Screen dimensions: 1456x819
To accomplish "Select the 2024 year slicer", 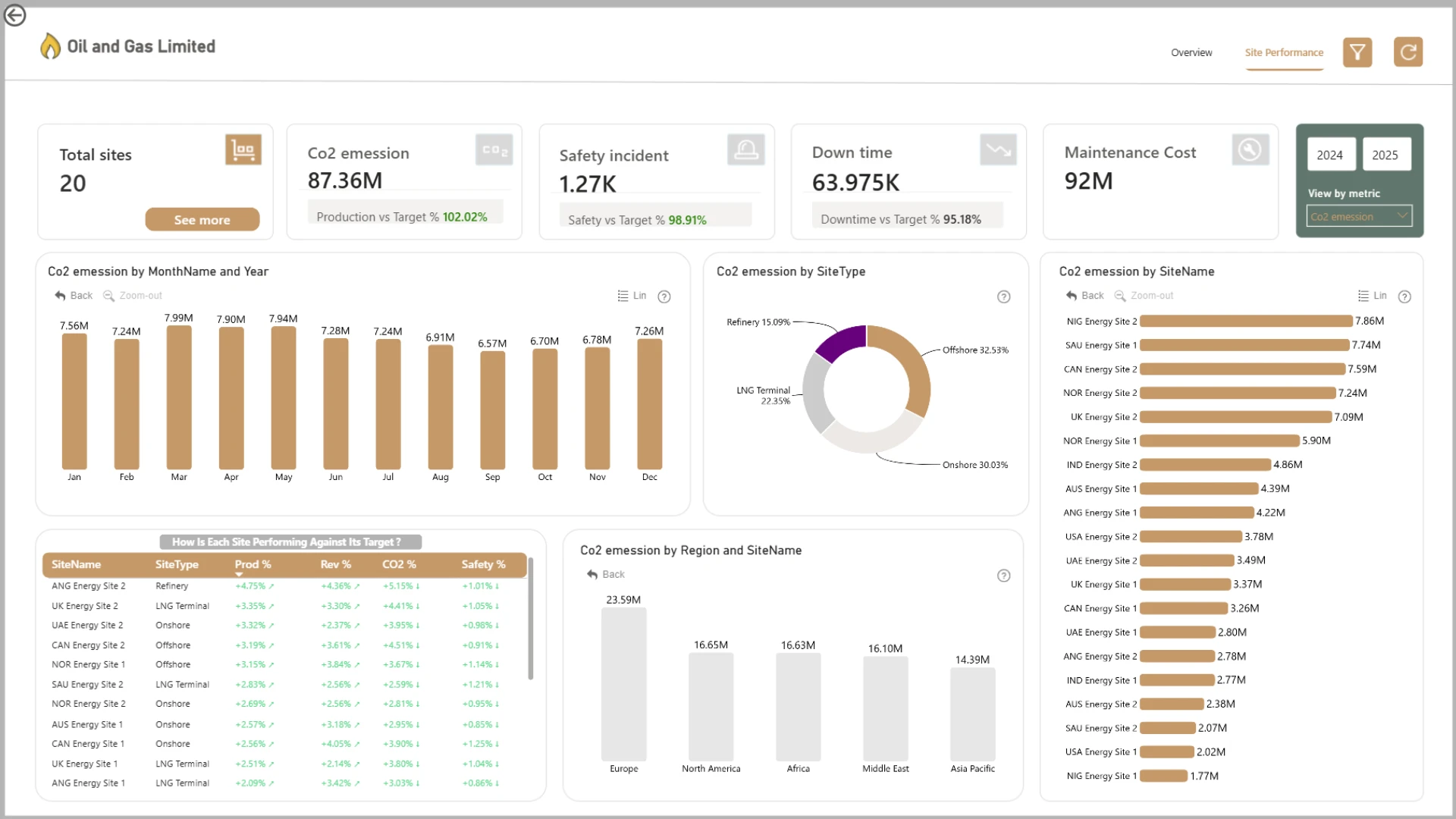I will click(x=1329, y=155).
